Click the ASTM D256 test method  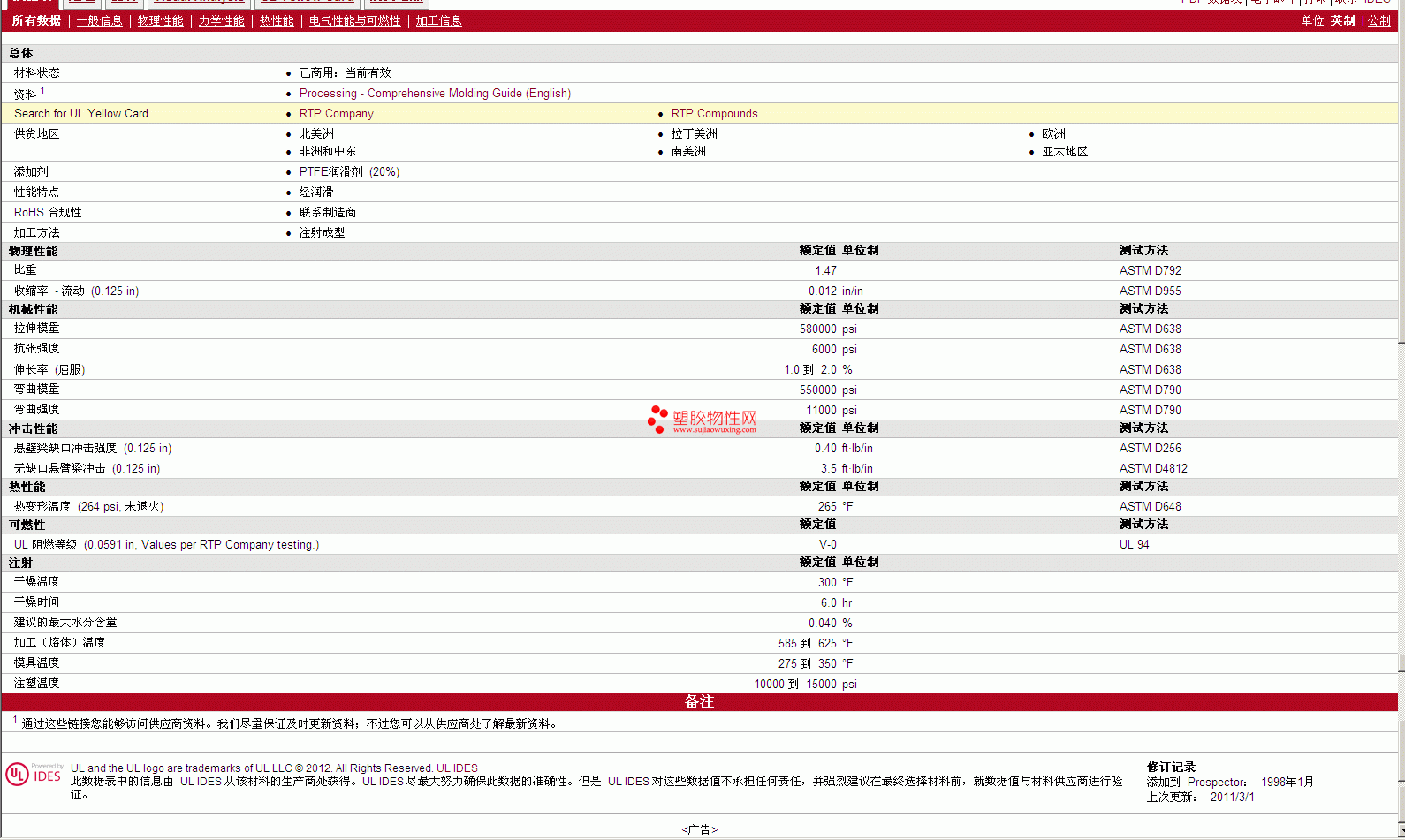(x=1151, y=449)
